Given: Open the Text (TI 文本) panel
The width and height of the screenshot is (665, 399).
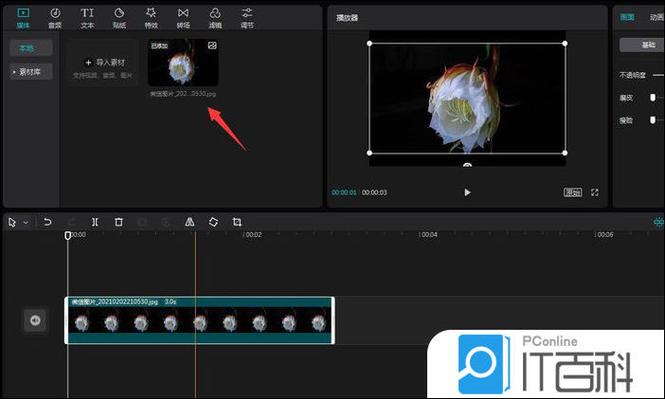Looking at the screenshot, I should (x=87, y=18).
